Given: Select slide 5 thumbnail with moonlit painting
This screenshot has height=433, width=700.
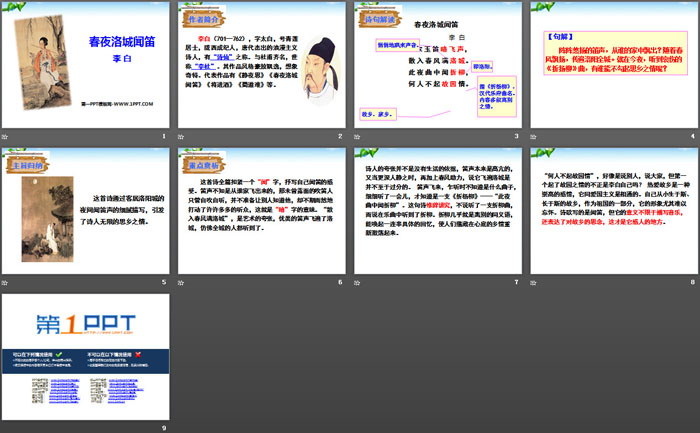Looking at the screenshot, I should click(x=86, y=211).
